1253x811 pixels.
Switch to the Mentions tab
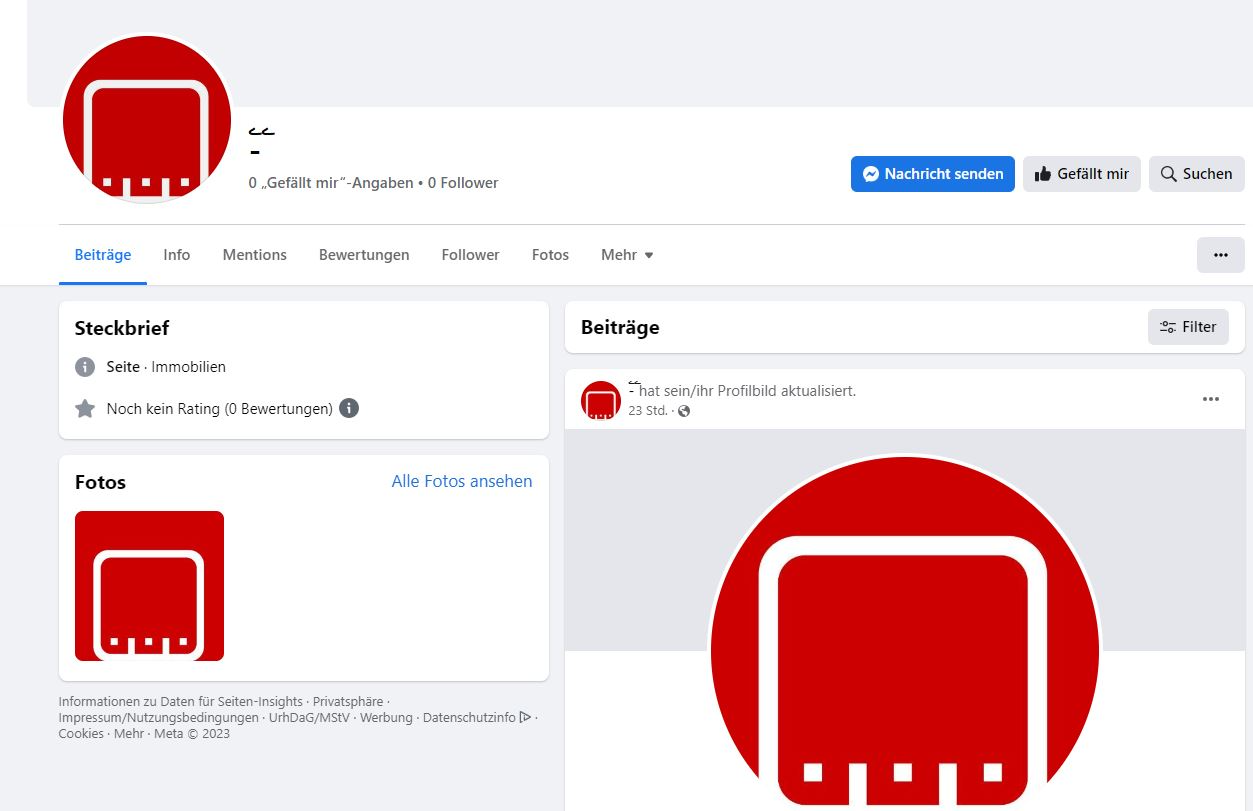254,255
